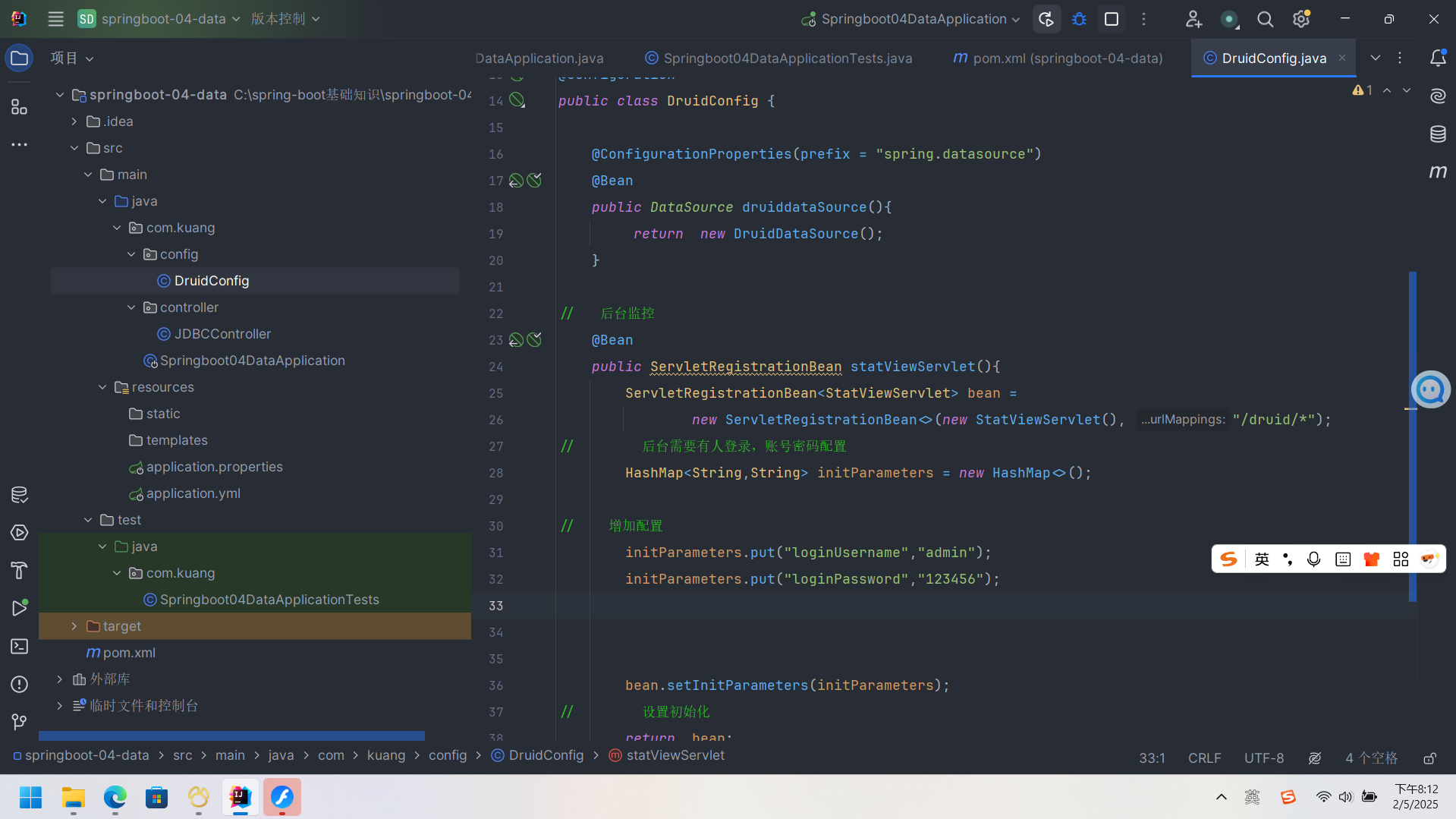Open the Git version control window
Image resolution: width=1456 pixels, height=819 pixels.
coord(19,722)
